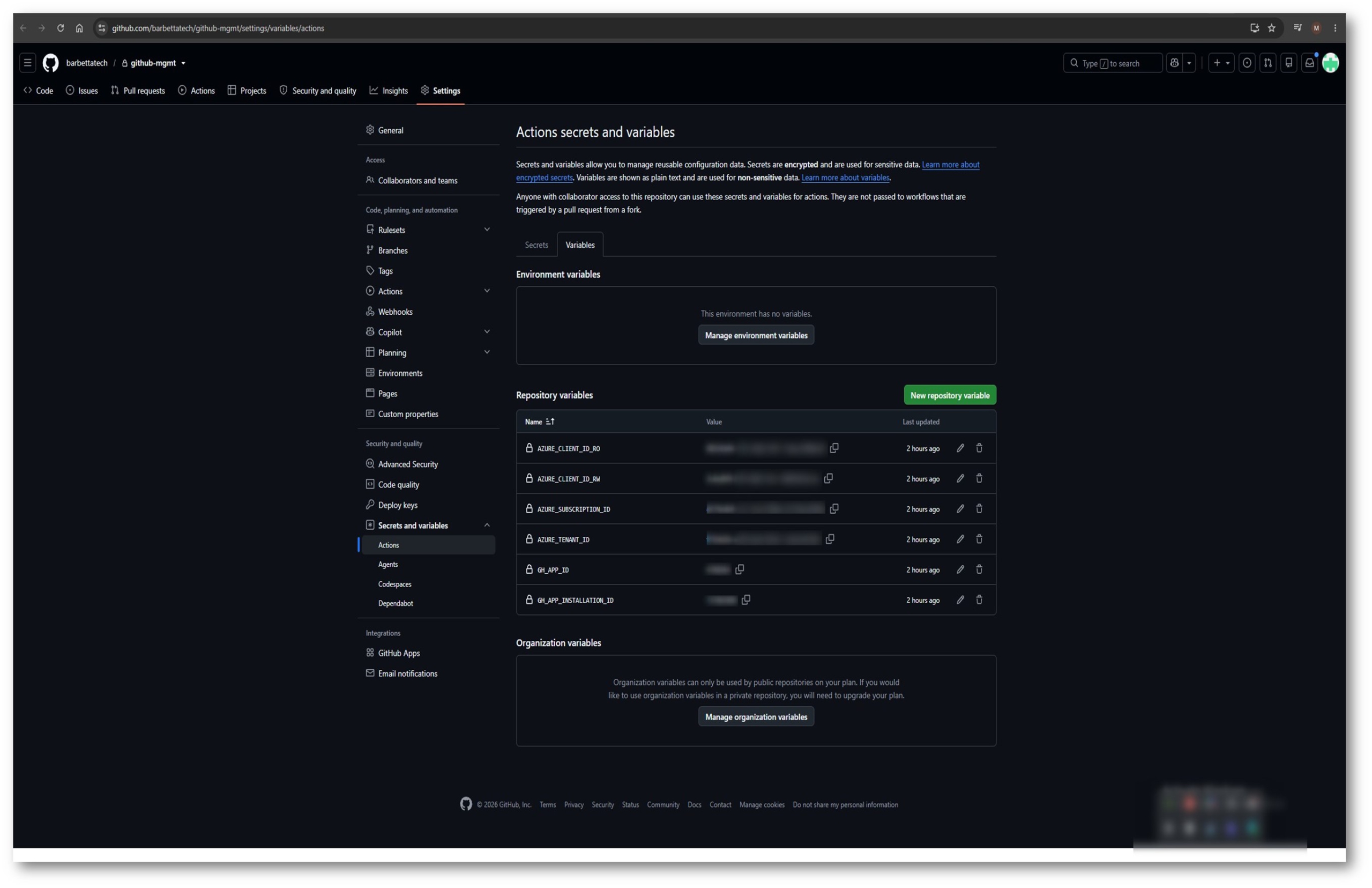The width and height of the screenshot is (1372, 888).
Task: Edit the GH_APP_ID variable
Action: point(960,569)
